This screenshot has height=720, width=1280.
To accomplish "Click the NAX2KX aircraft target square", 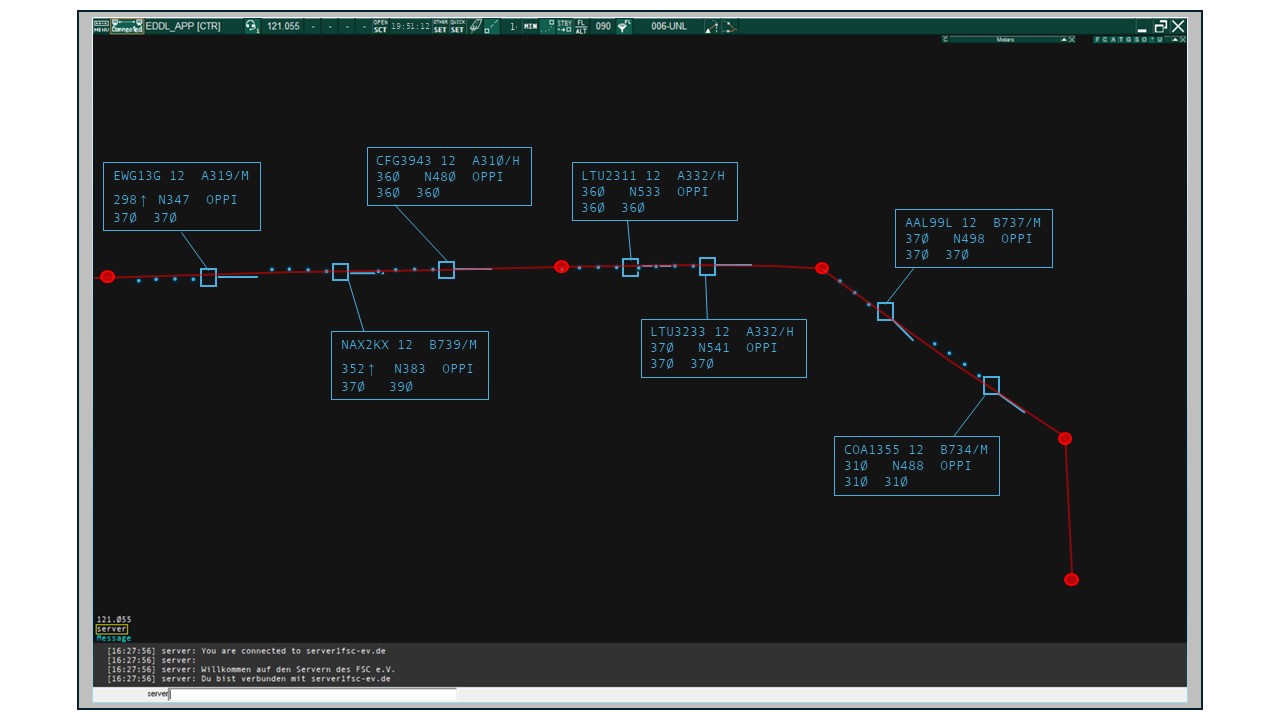I will pos(340,272).
